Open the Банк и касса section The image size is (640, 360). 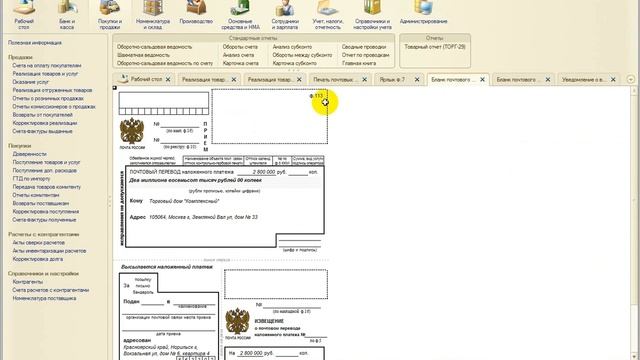click(x=67, y=15)
